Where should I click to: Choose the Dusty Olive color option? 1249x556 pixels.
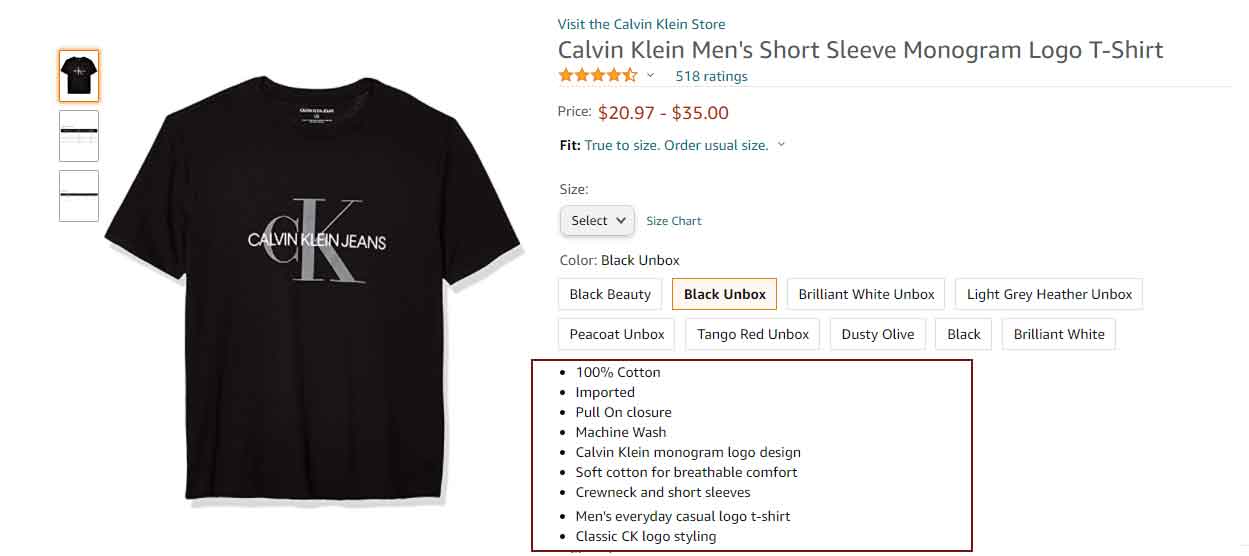click(878, 334)
